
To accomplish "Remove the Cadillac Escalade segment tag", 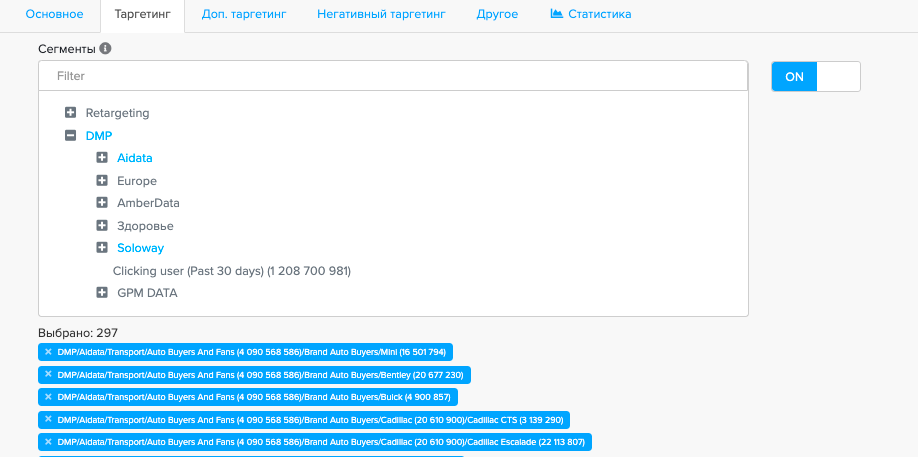I will point(48,442).
